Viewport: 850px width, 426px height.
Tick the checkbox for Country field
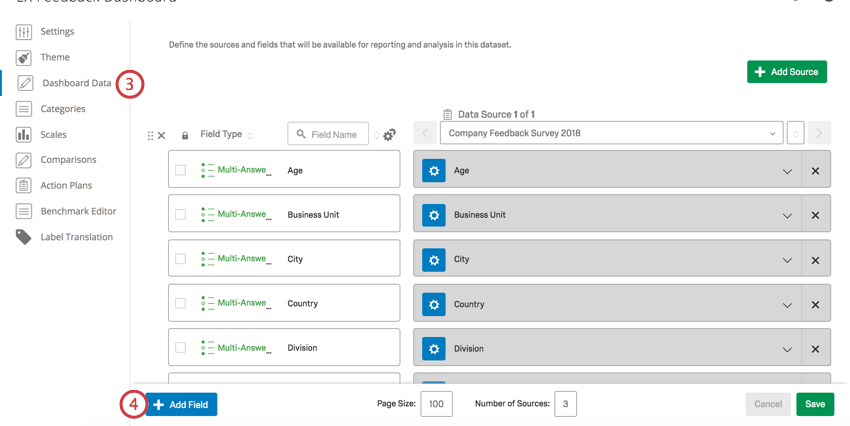(180, 303)
